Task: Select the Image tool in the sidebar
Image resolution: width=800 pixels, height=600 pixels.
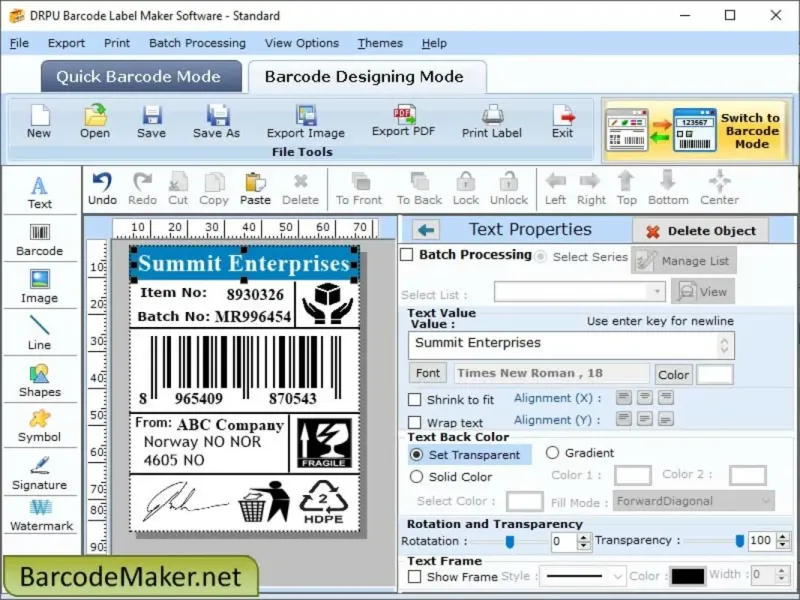Action: click(x=39, y=287)
